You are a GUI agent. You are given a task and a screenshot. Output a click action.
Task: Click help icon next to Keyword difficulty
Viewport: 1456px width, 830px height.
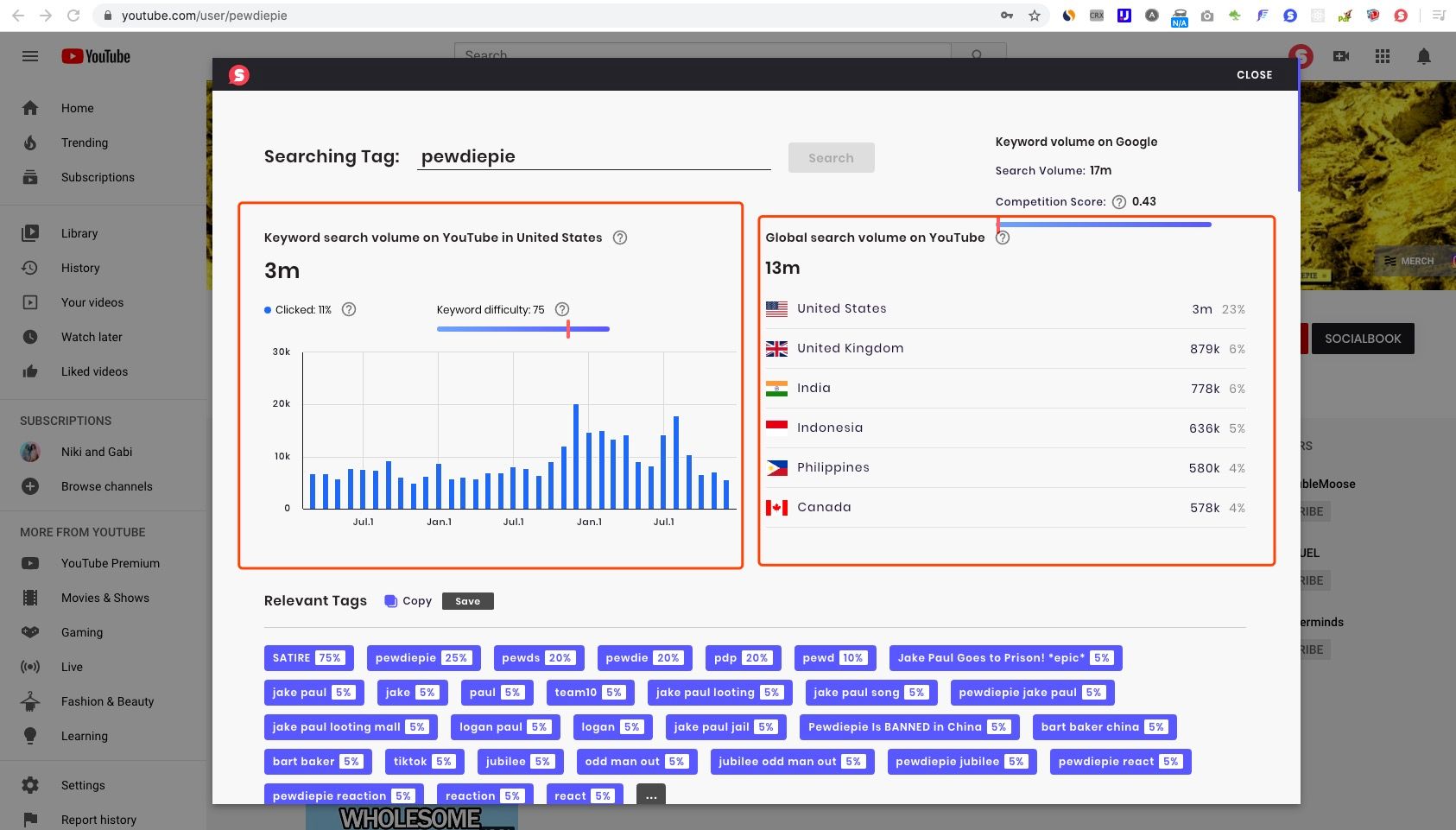coord(562,309)
